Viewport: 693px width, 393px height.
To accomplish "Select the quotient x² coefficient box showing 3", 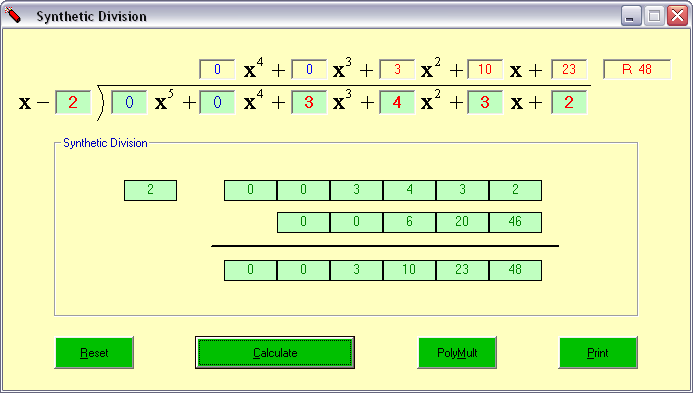I will (397, 69).
